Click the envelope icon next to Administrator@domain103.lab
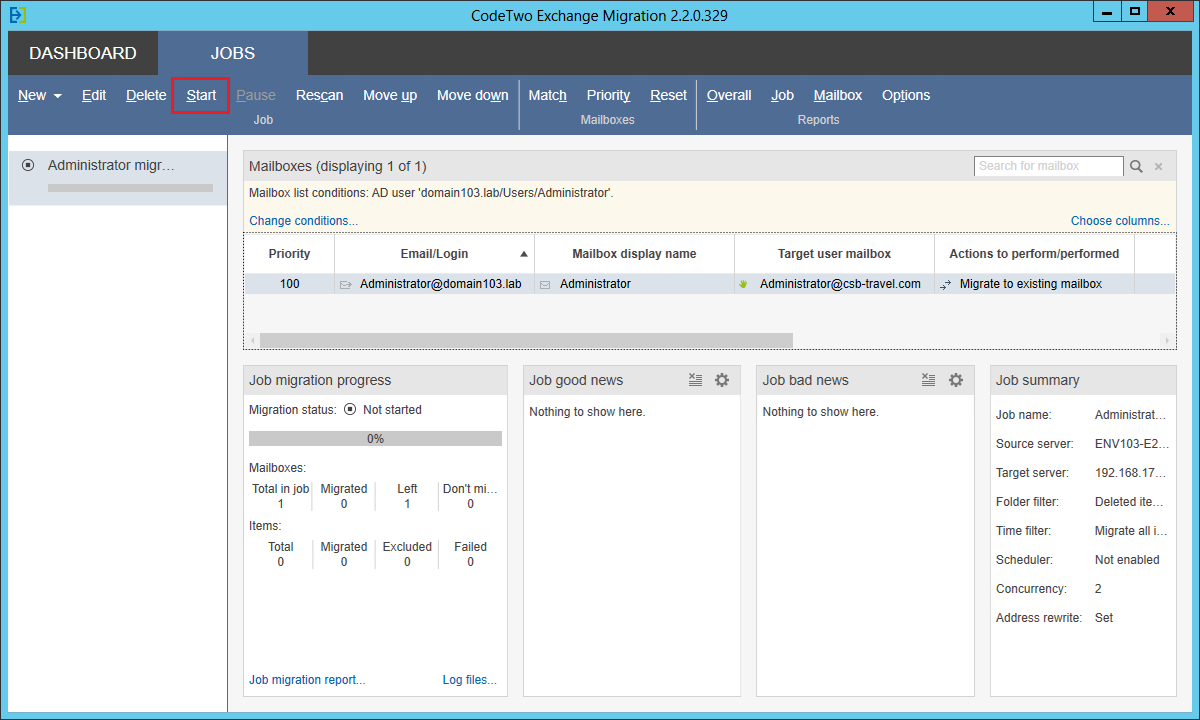Screen dimensions: 1200x720 pos(344,284)
